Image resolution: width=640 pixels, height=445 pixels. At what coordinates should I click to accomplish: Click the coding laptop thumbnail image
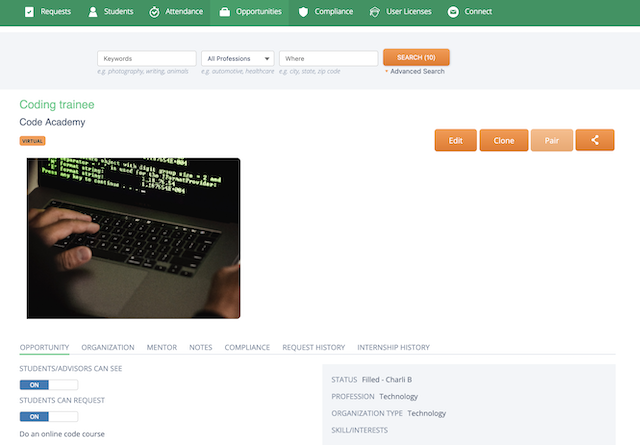(133, 238)
